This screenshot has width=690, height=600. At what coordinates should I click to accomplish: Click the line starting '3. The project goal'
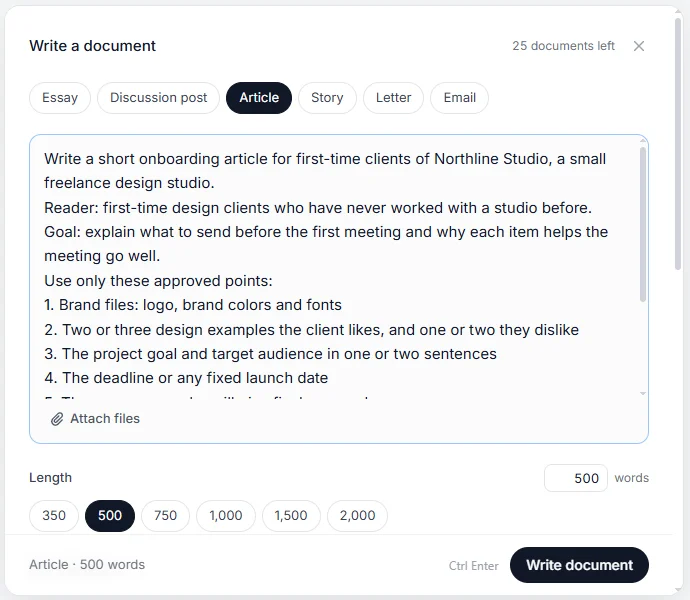tap(270, 354)
